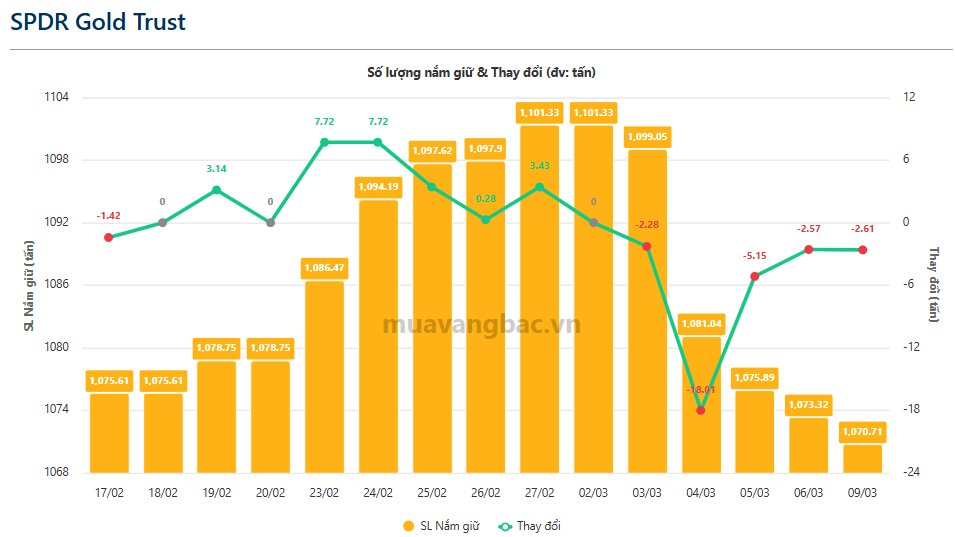Select the 0.28 point on 26/02
The width and height of the screenshot is (955, 537).
coord(486,219)
